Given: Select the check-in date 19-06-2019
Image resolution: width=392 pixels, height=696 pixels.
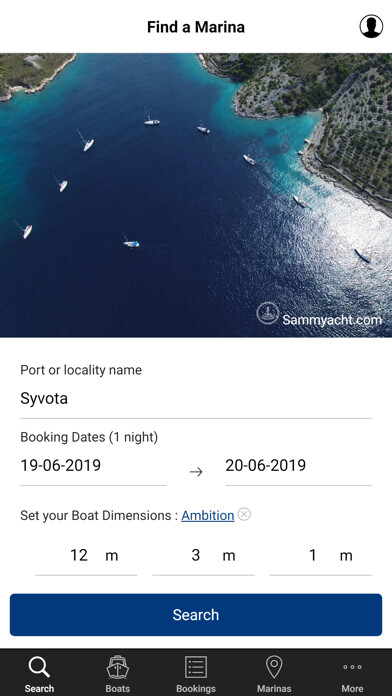Looking at the screenshot, I should click(x=93, y=466).
